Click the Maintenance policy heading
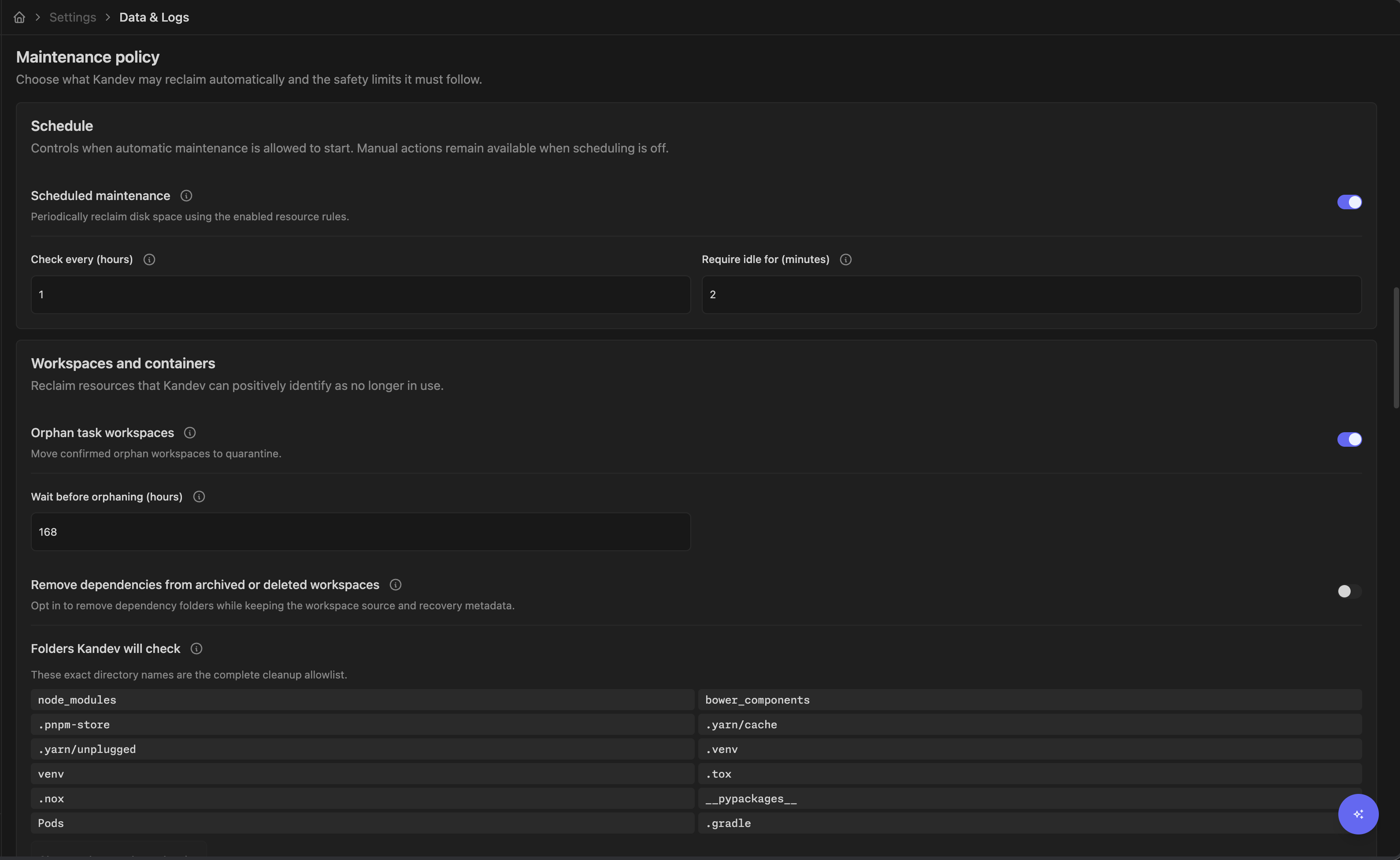 (x=88, y=57)
